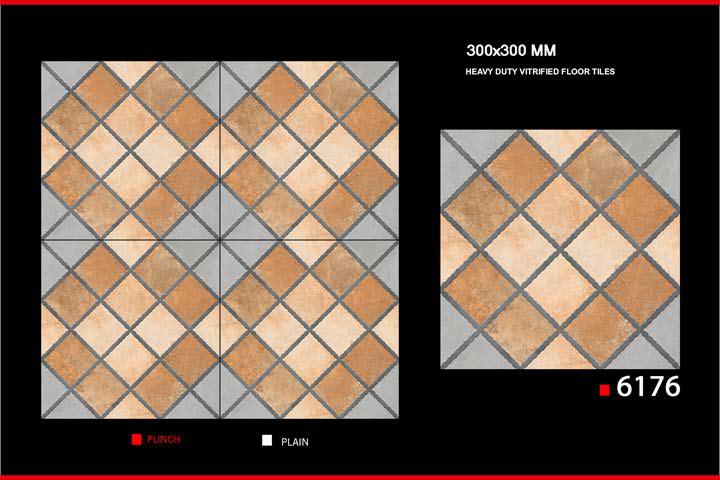Click the 6176 product code
Viewport: 720px width, 480px height.
[648, 387]
